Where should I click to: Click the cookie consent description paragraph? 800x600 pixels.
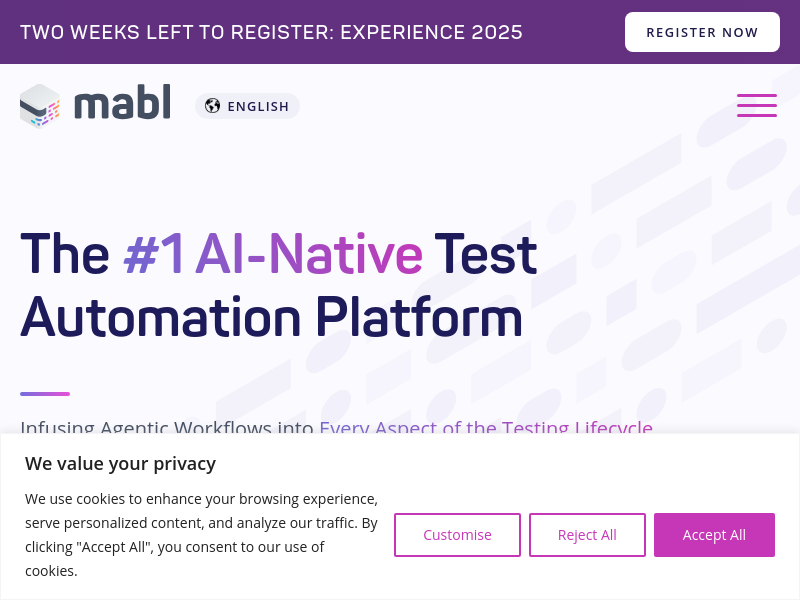tap(201, 534)
